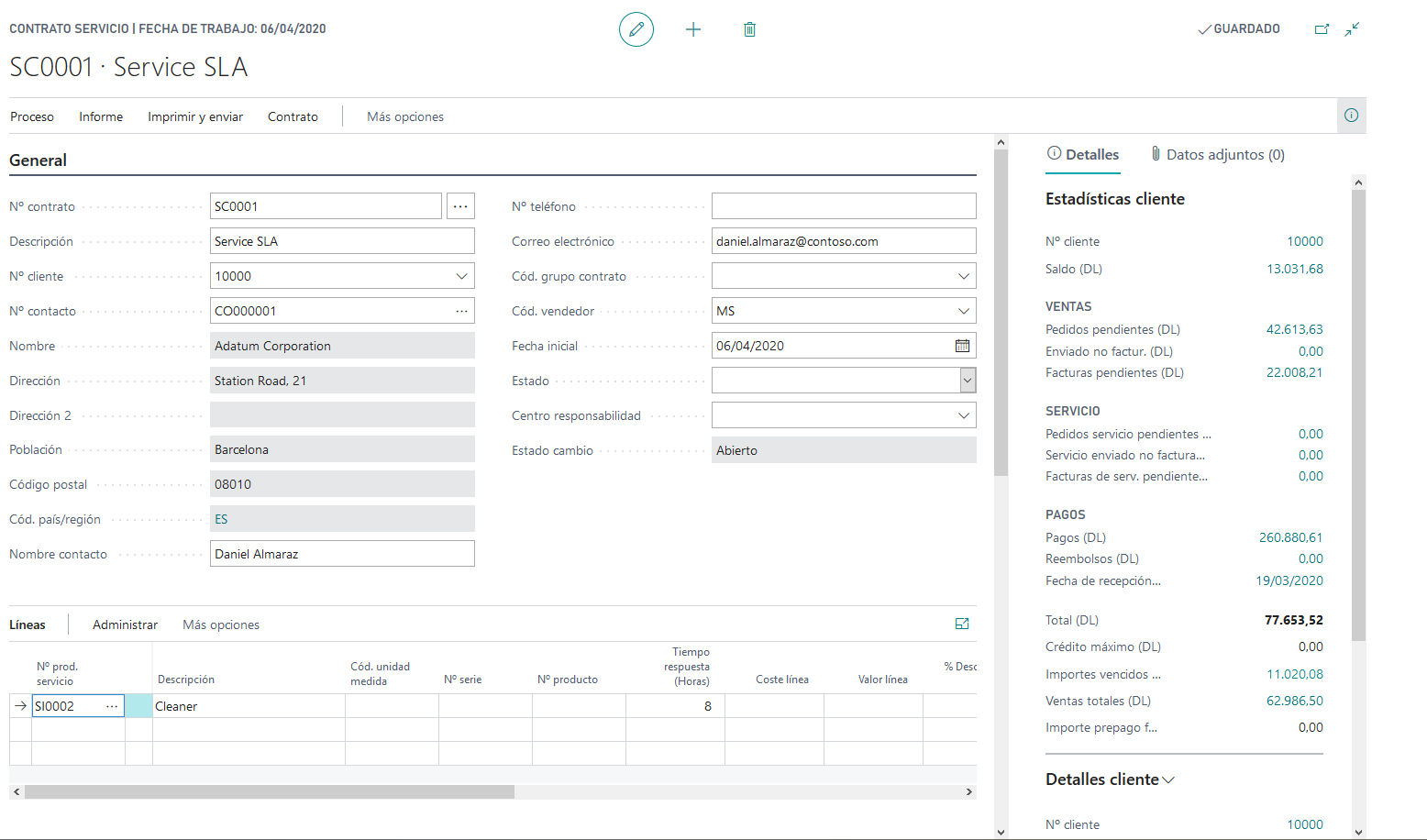Click the Datos adjuntos paperclip icon
1427x840 pixels.
click(x=1157, y=154)
